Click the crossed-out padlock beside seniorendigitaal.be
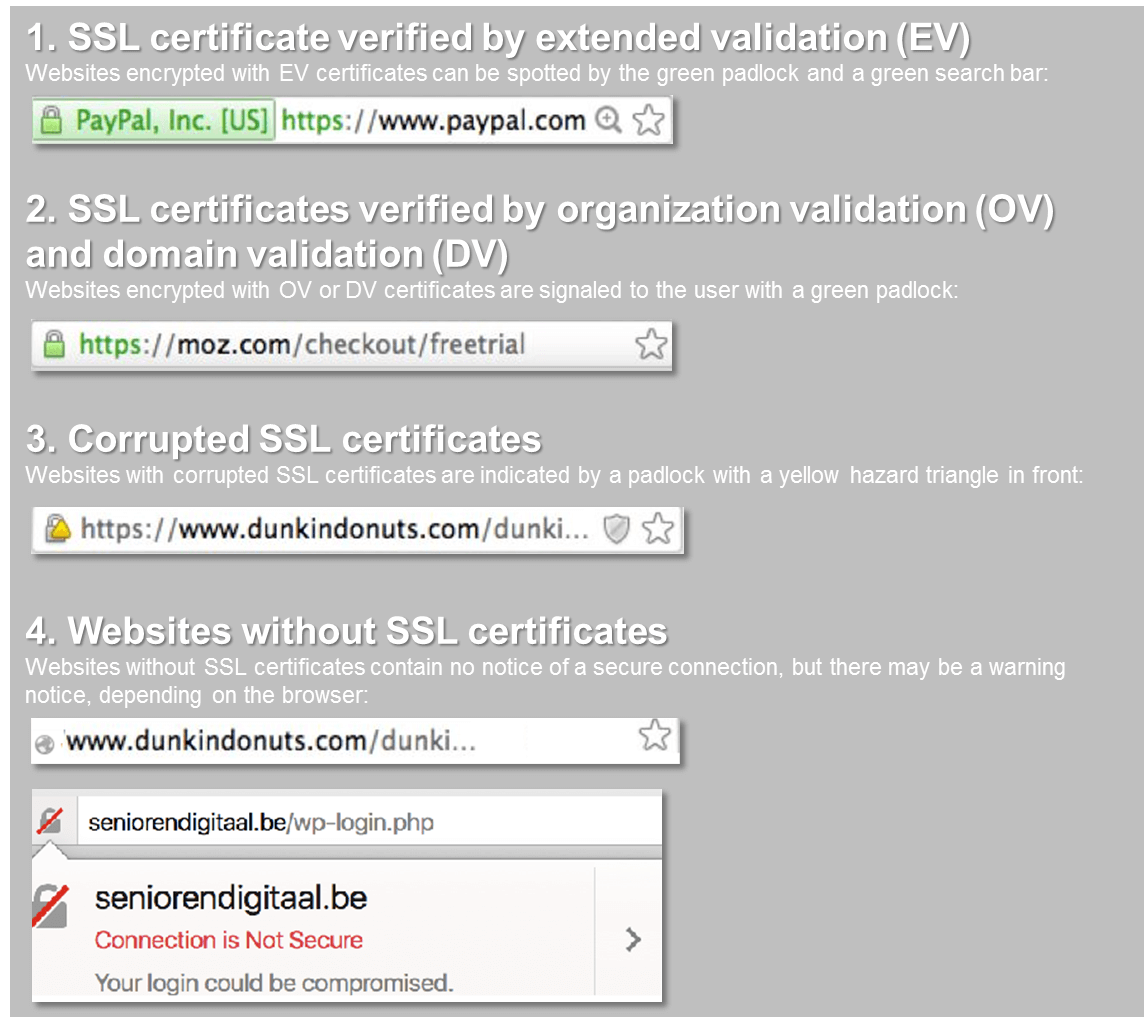The image size is (1144, 1017). (50, 821)
